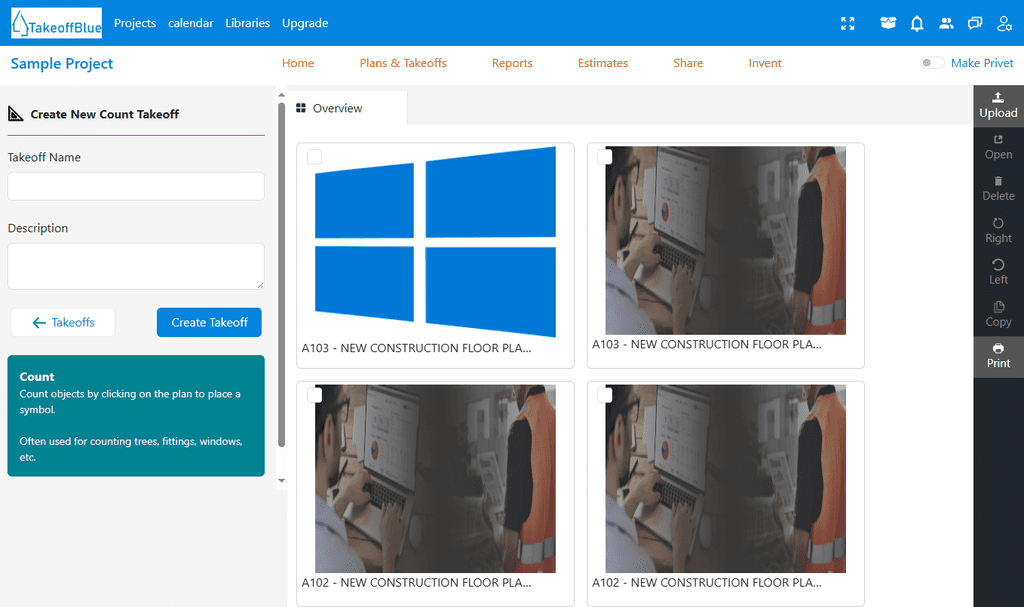Click the second A102 plan title text
1024x607 pixels.
pos(707,582)
